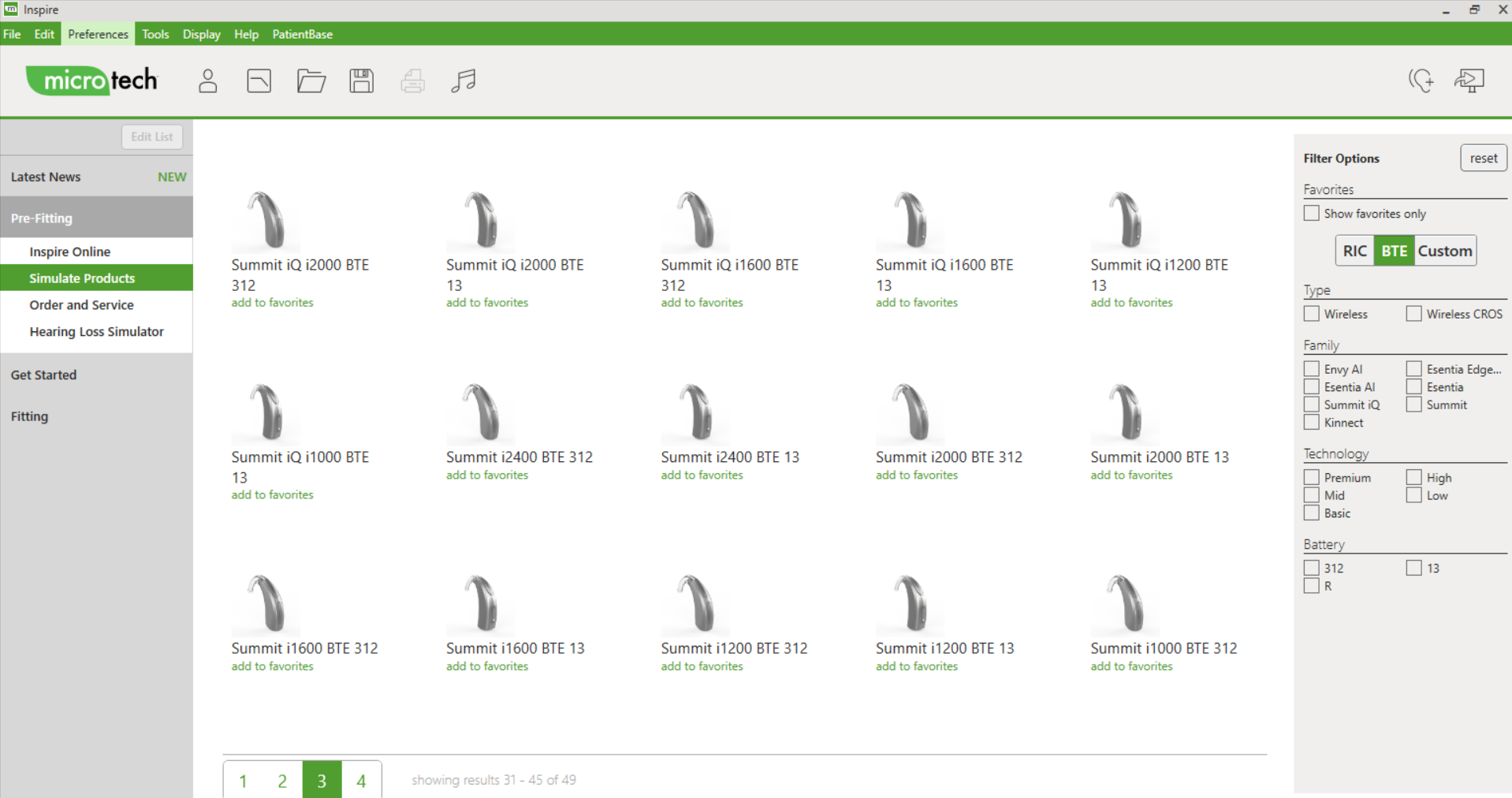The image size is (1512, 798).
Task: Open the music note sound tool
Action: [x=464, y=80]
